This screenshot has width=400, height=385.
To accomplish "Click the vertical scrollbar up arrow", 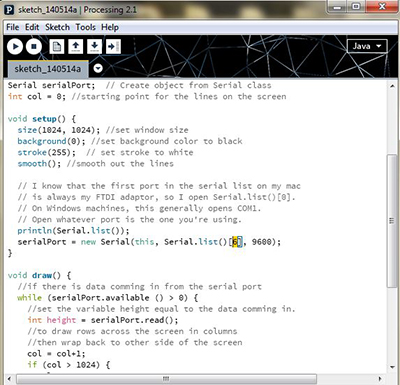I will (x=392, y=86).
